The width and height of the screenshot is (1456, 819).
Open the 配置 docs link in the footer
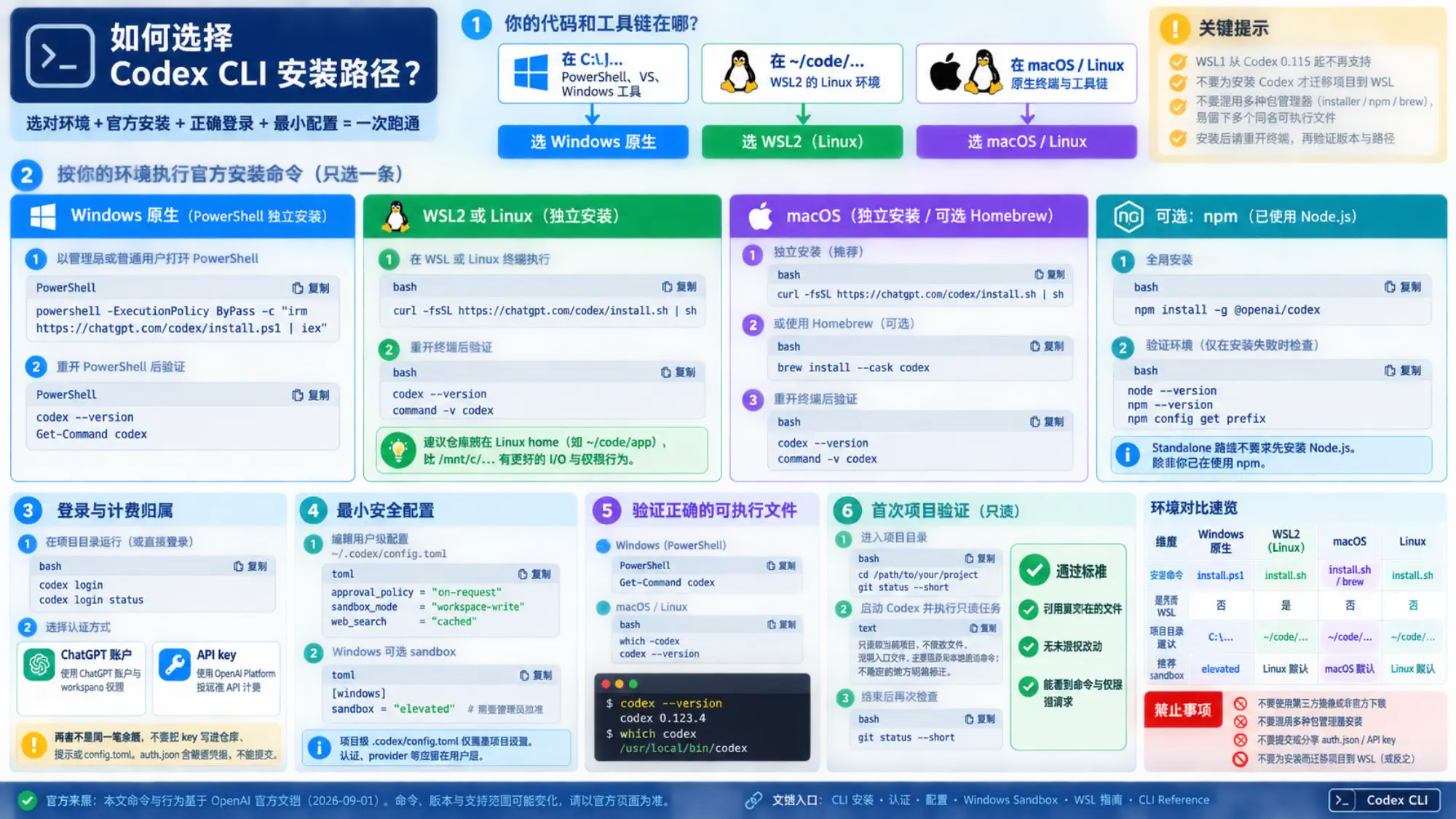pyautogui.click(x=936, y=800)
